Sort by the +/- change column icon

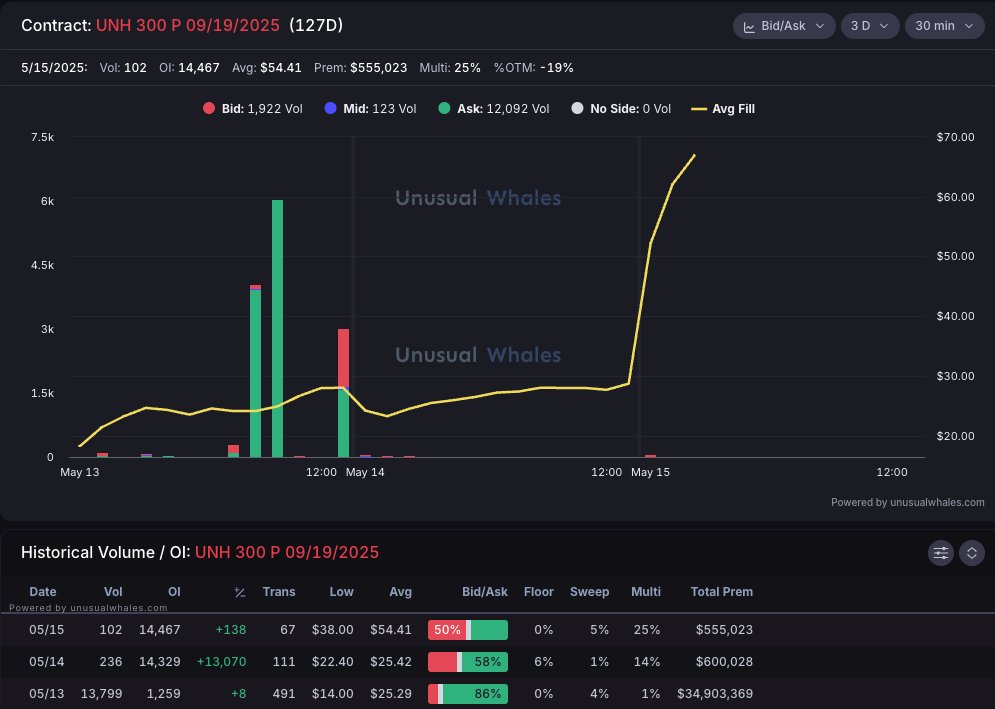click(x=239, y=592)
